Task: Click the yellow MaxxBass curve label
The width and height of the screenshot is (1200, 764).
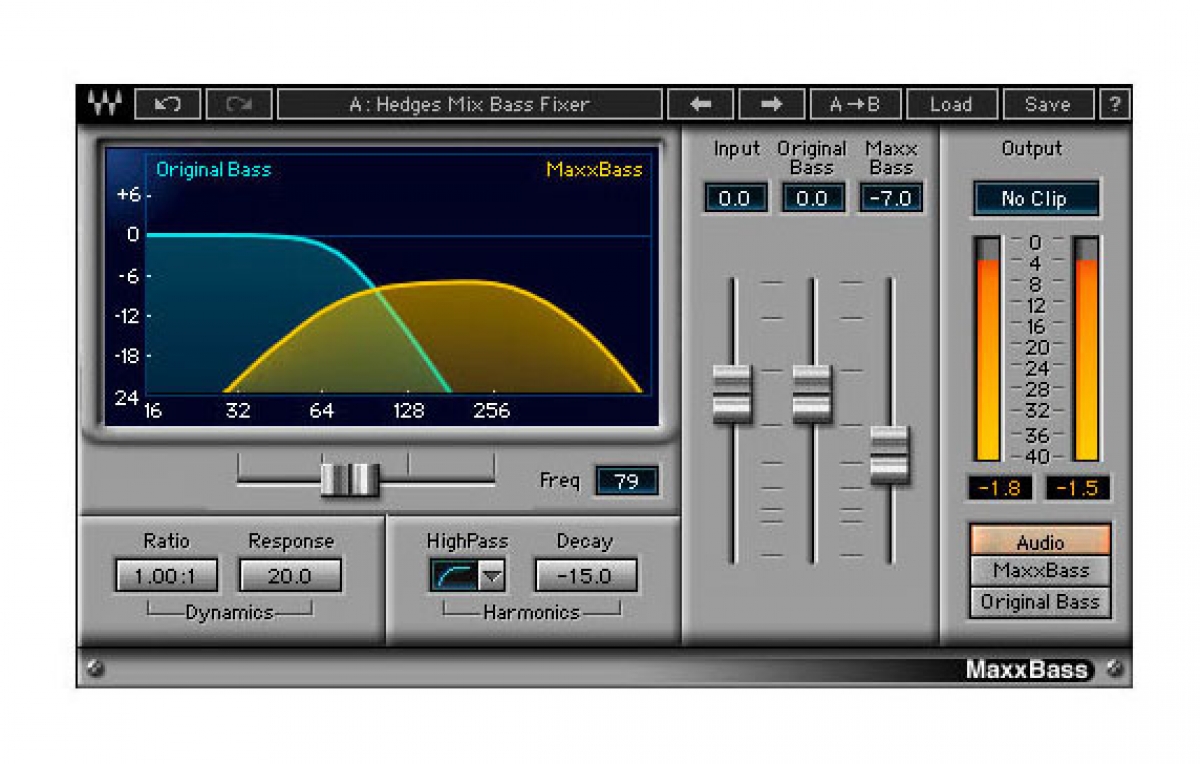Action: 594,169
